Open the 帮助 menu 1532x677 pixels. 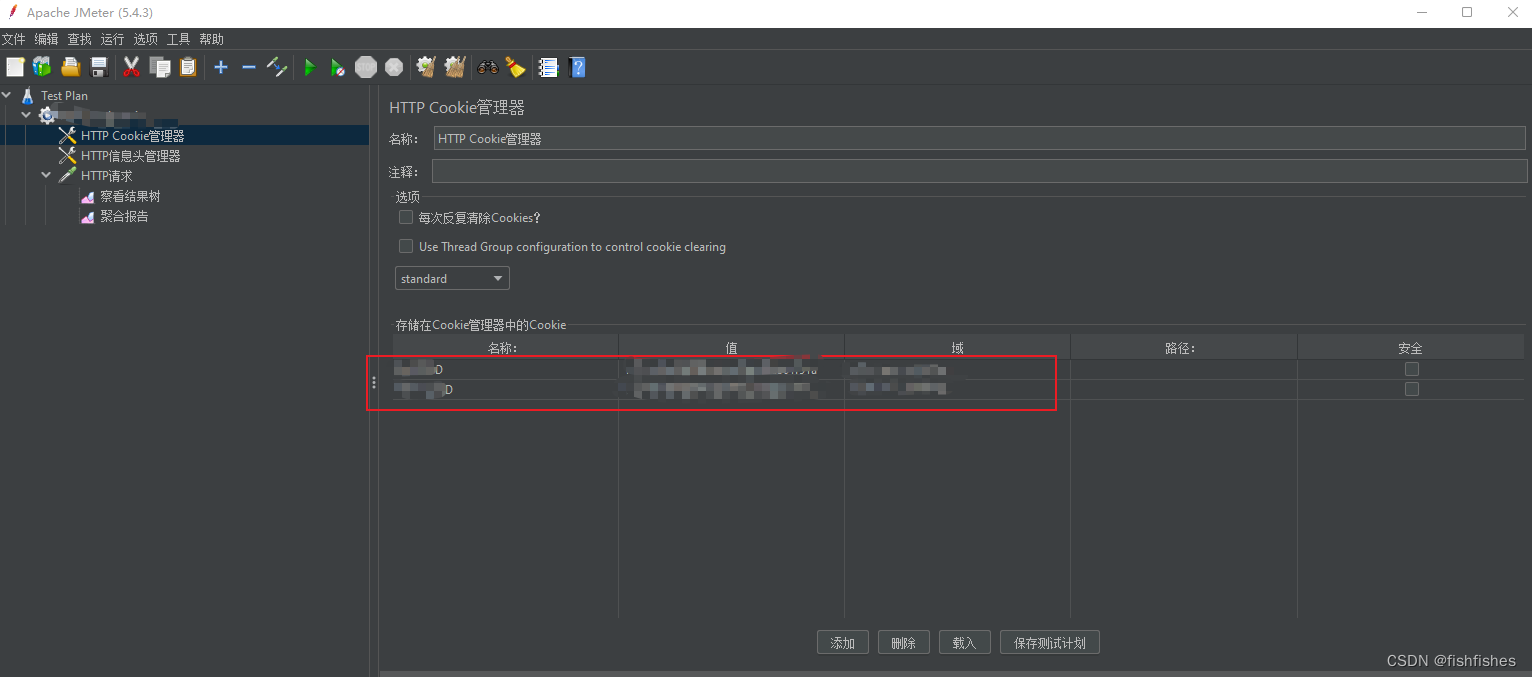(x=211, y=39)
